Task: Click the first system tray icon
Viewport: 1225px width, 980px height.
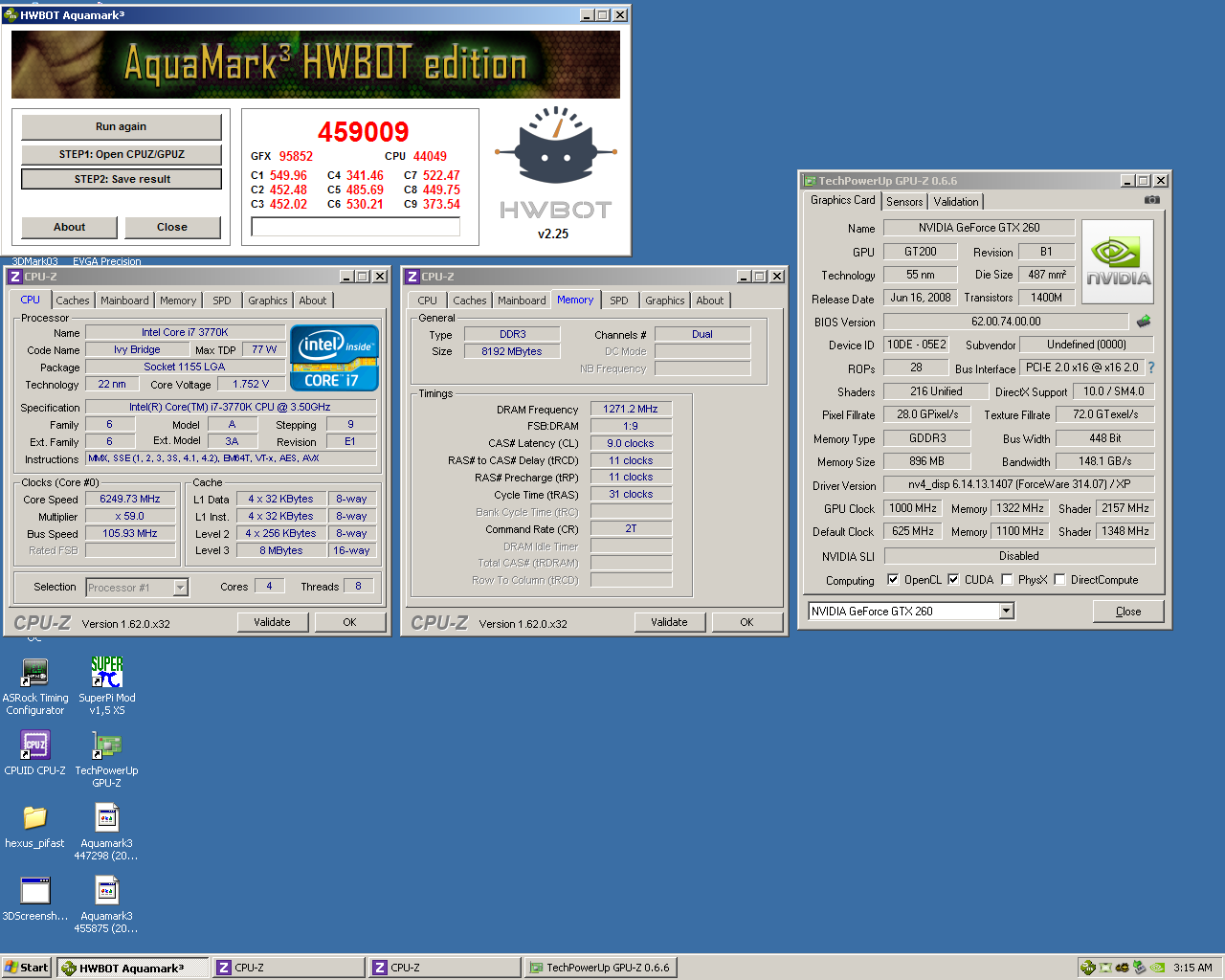Action: 1088,968
